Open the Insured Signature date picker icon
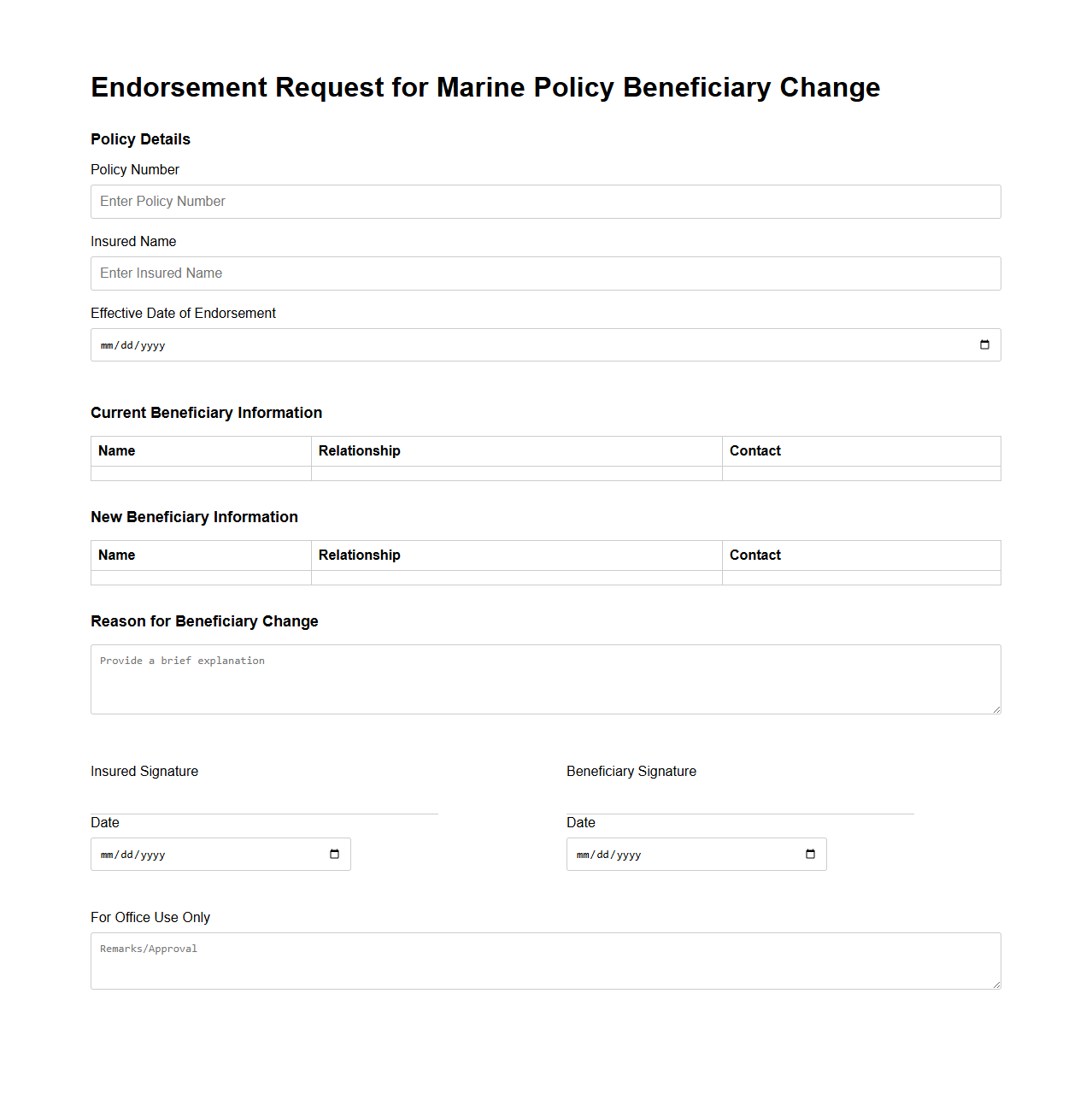1092x1111 pixels. click(x=333, y=854)
